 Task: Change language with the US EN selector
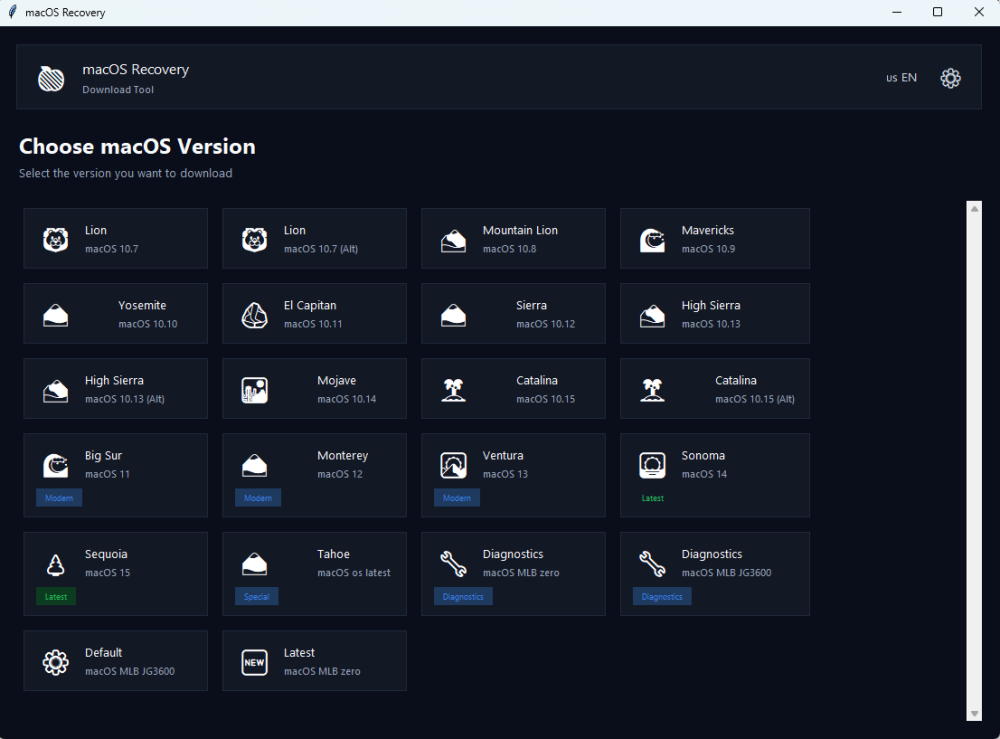(x=901, y=78)
